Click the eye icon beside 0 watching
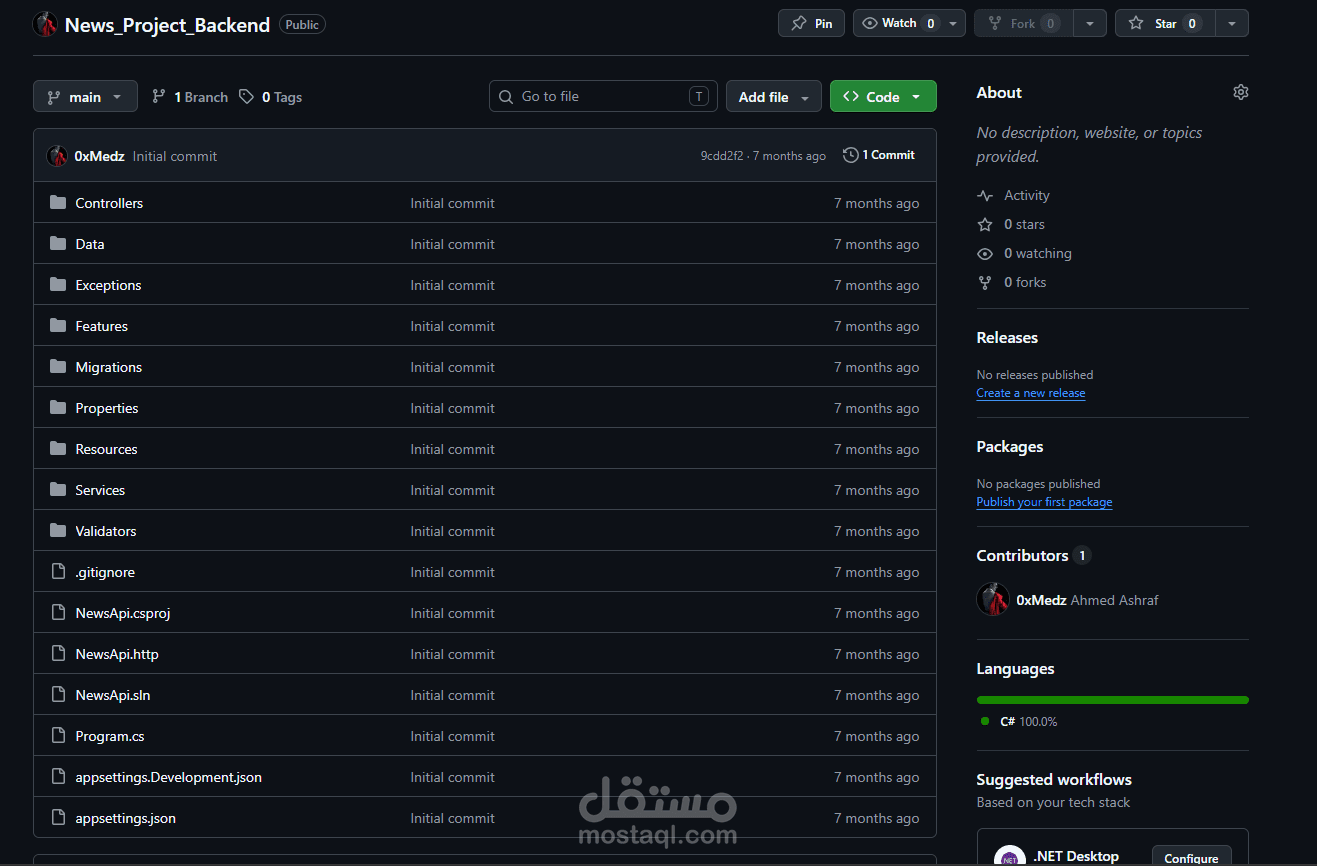 pyautogui.click(x=985, y=254)
